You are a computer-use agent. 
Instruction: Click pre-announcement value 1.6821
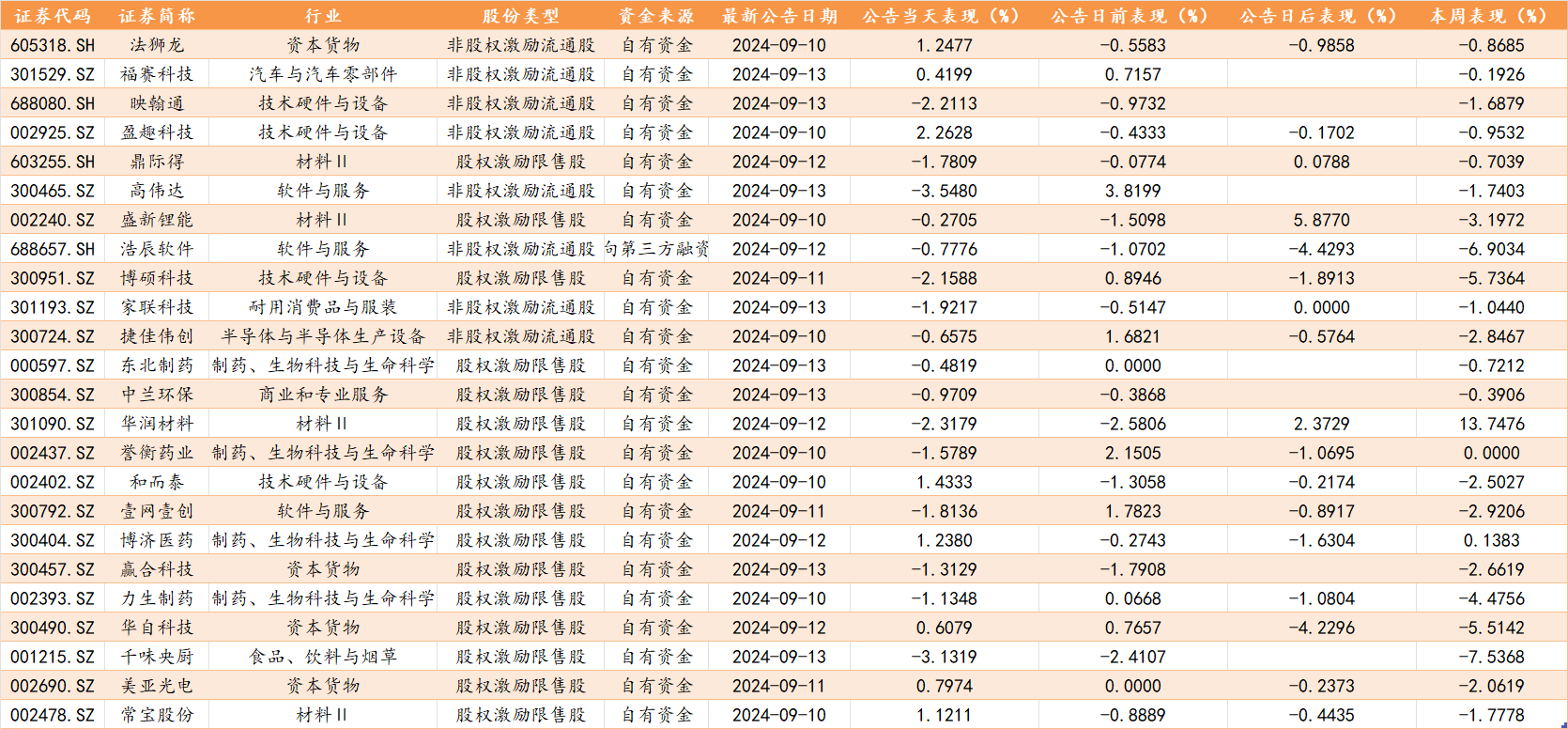1133,336
